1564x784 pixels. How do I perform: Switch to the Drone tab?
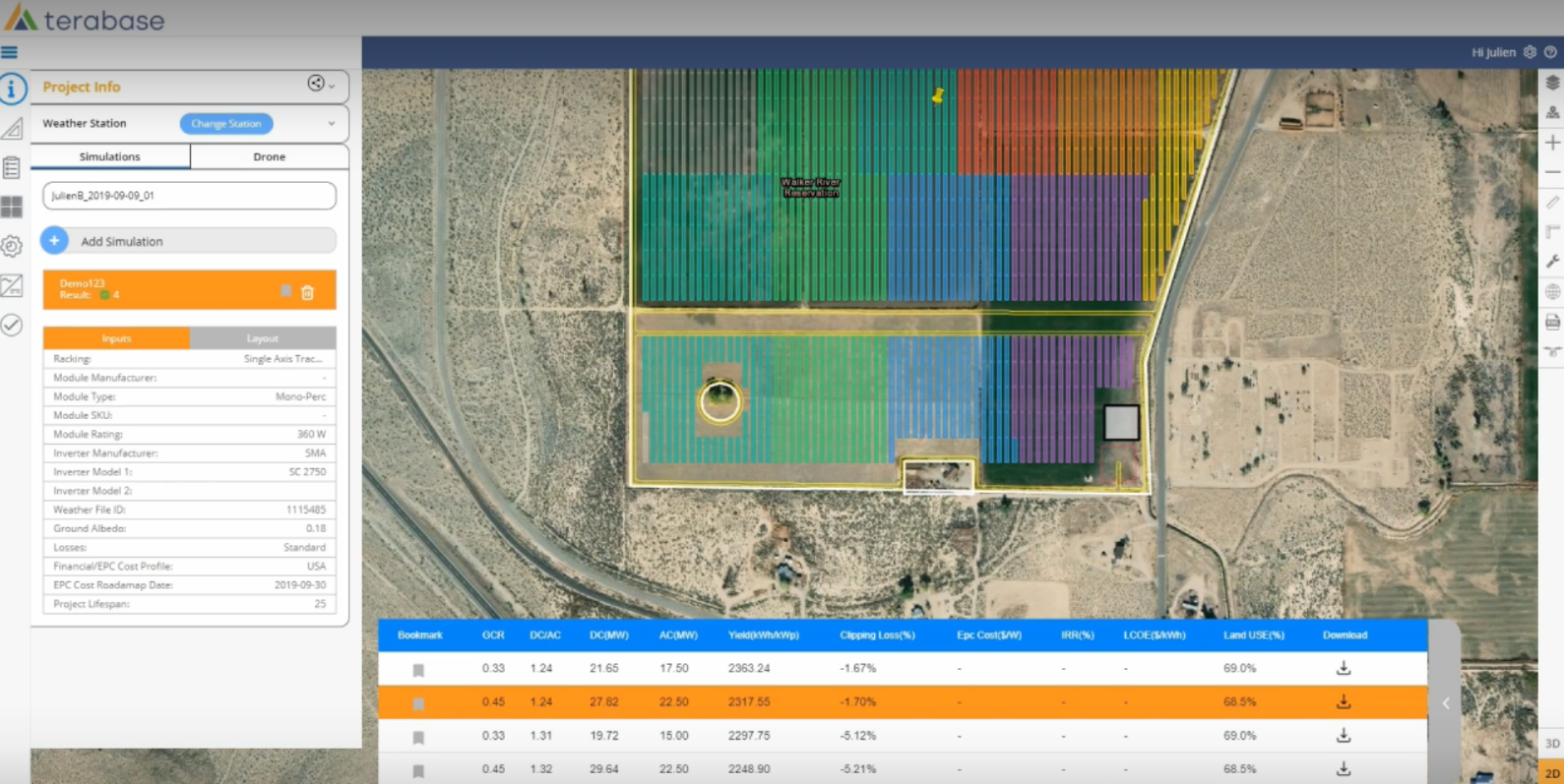tap(269, 156)
